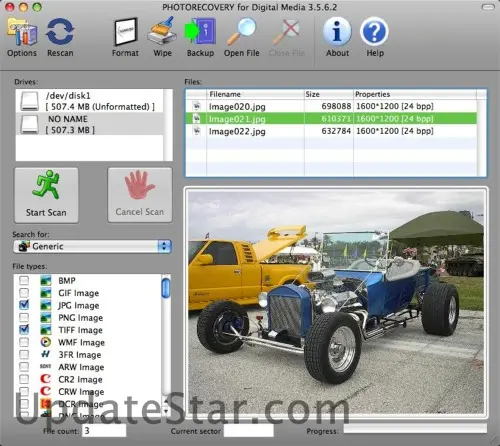Click the window toolbar toggle pill button

pos(488,7)
